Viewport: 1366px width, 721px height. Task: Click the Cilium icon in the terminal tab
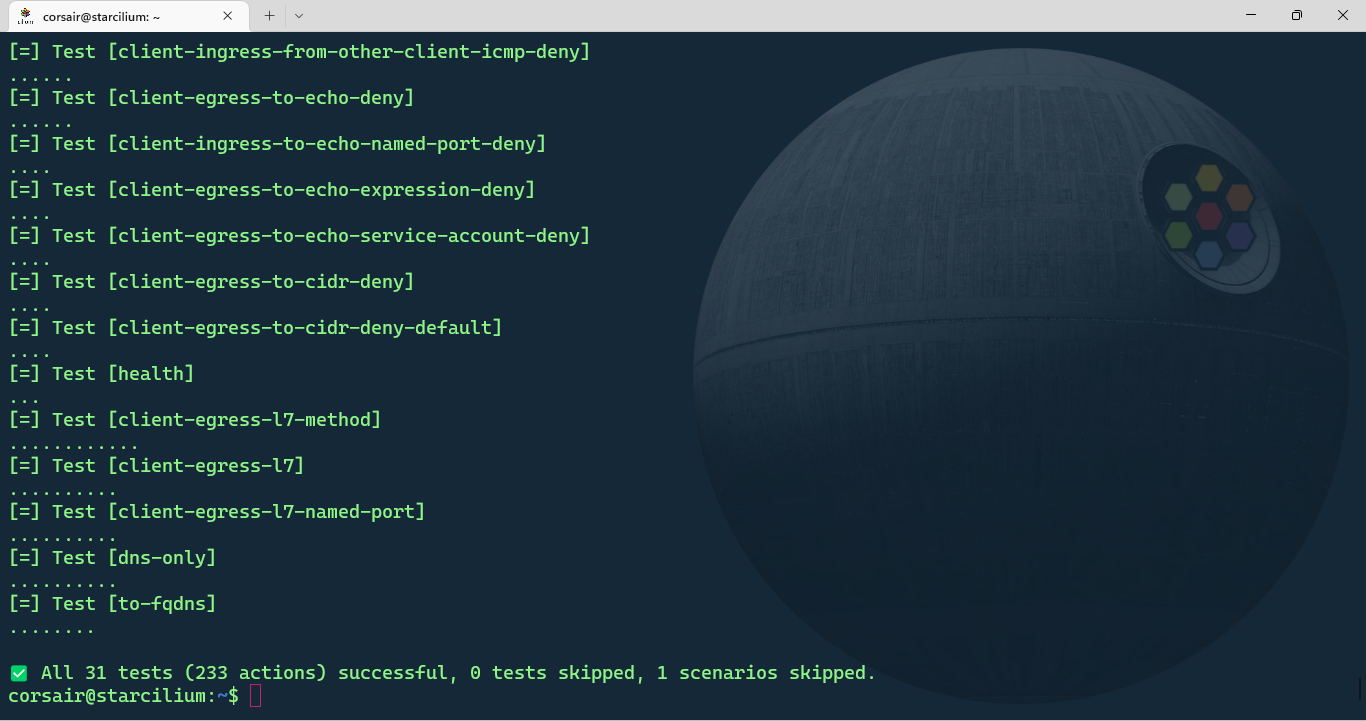pos(25,16)
